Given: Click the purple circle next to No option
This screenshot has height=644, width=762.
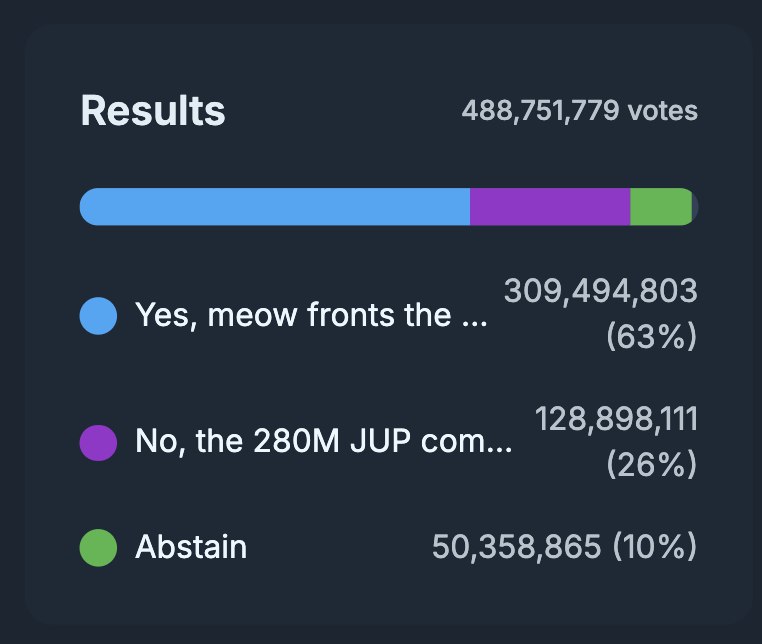Looking at the screenshot, I should (98, 443).
